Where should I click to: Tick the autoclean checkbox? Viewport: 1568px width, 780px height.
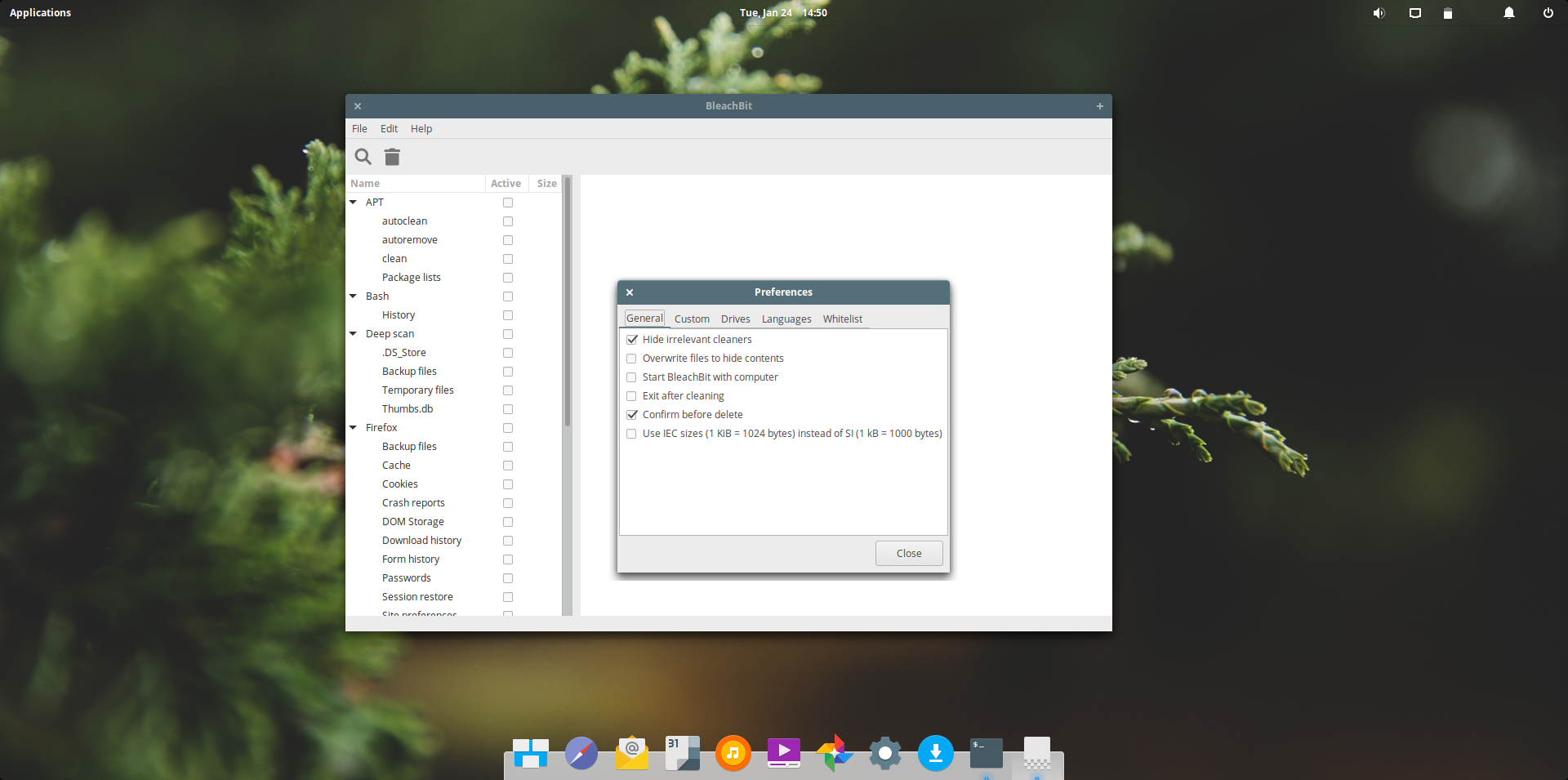tap(508, 221)
